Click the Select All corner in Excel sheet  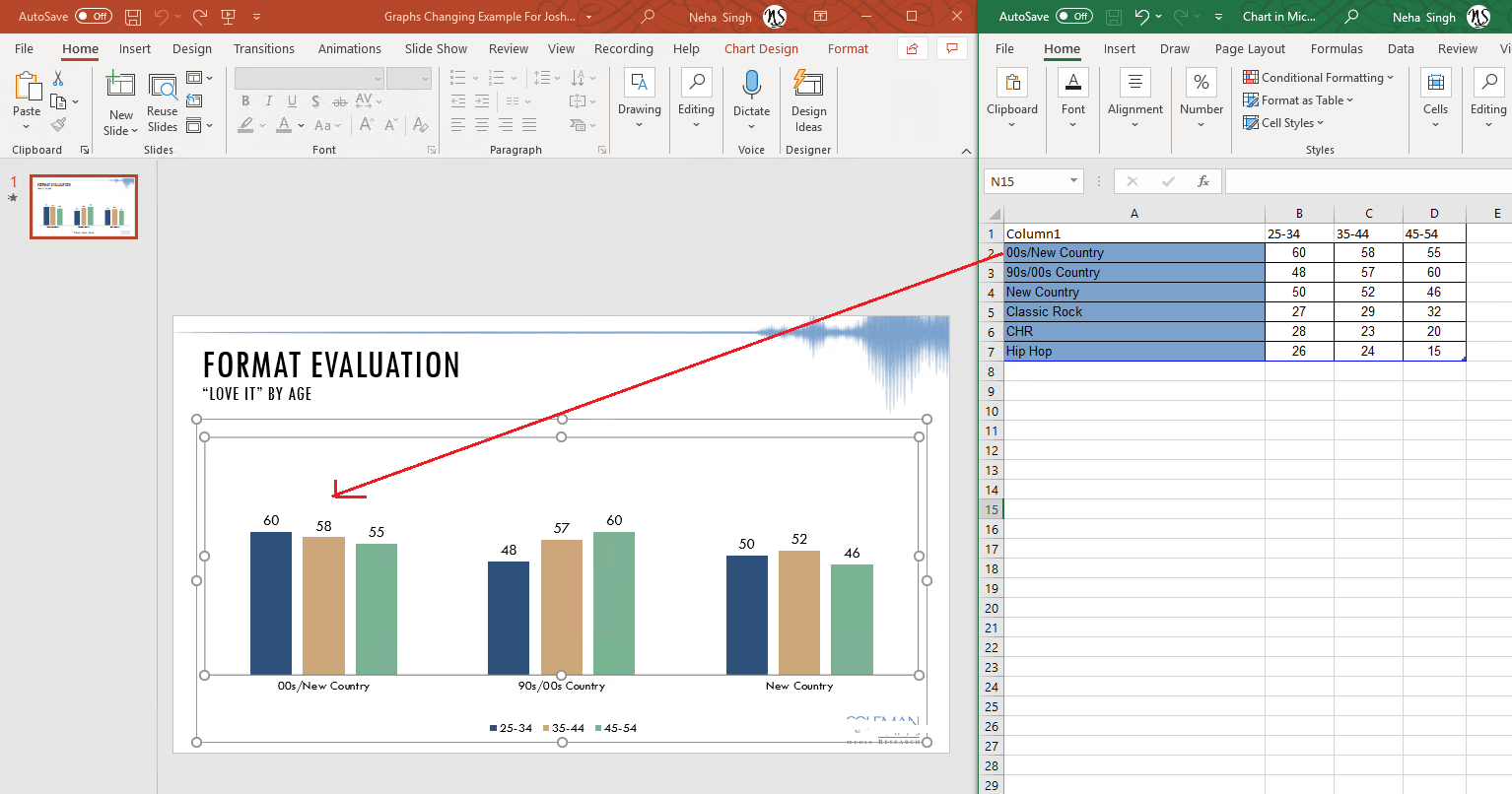pyautogui.click(x=994, y=214)
